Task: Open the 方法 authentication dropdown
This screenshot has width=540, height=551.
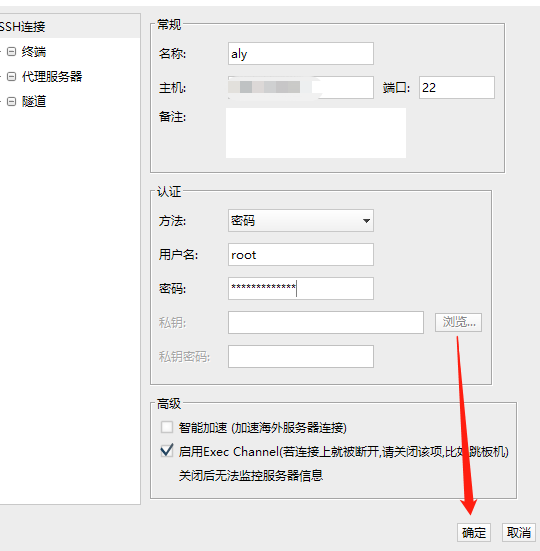Action: pos(301,221)
